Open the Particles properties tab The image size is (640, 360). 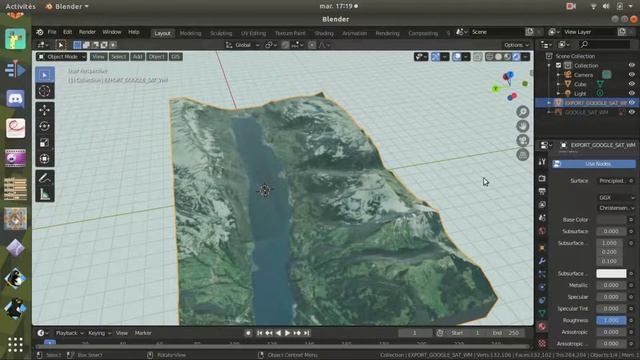pos(542,274)
